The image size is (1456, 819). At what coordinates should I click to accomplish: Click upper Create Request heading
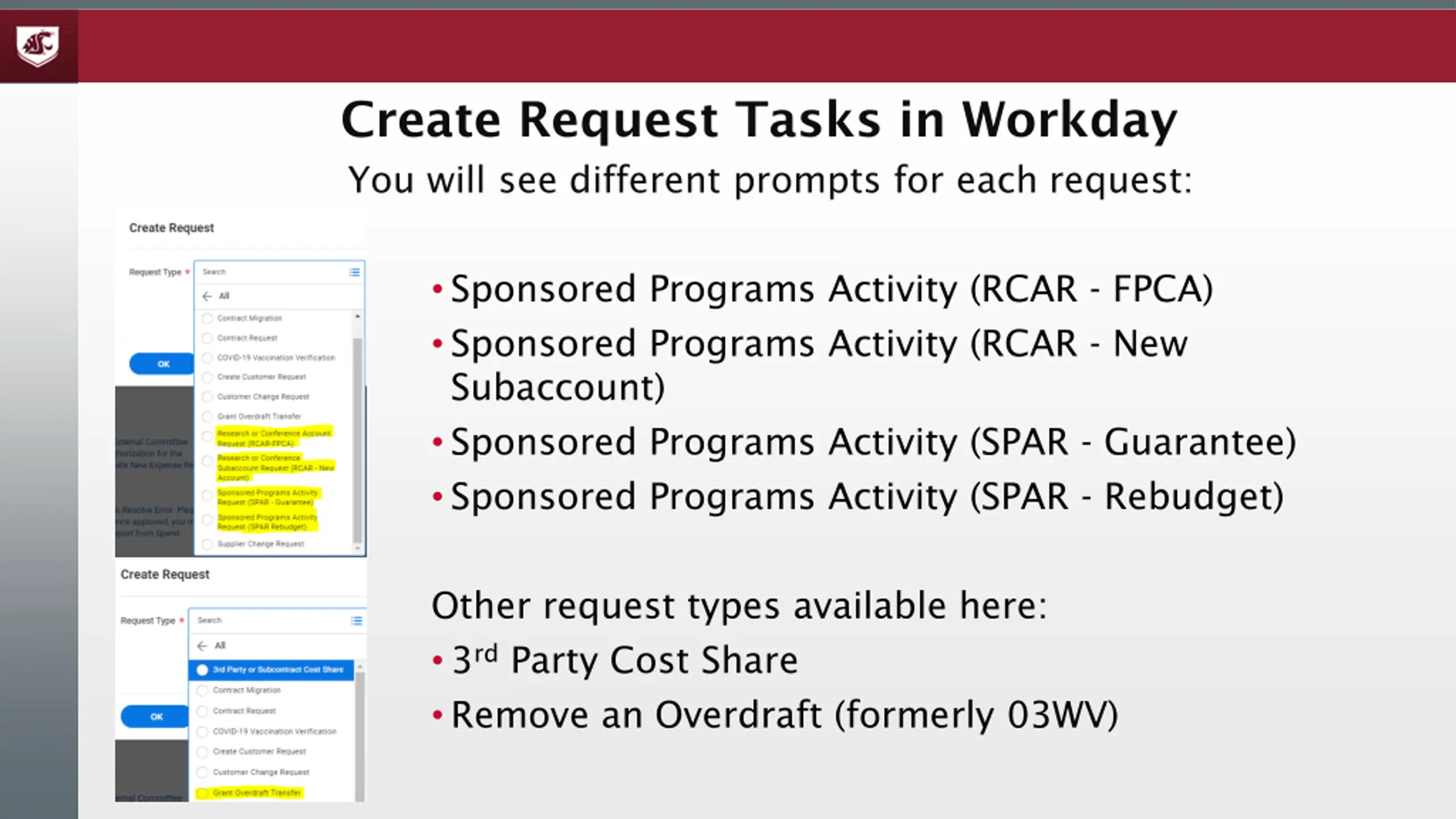click(171, 228)
